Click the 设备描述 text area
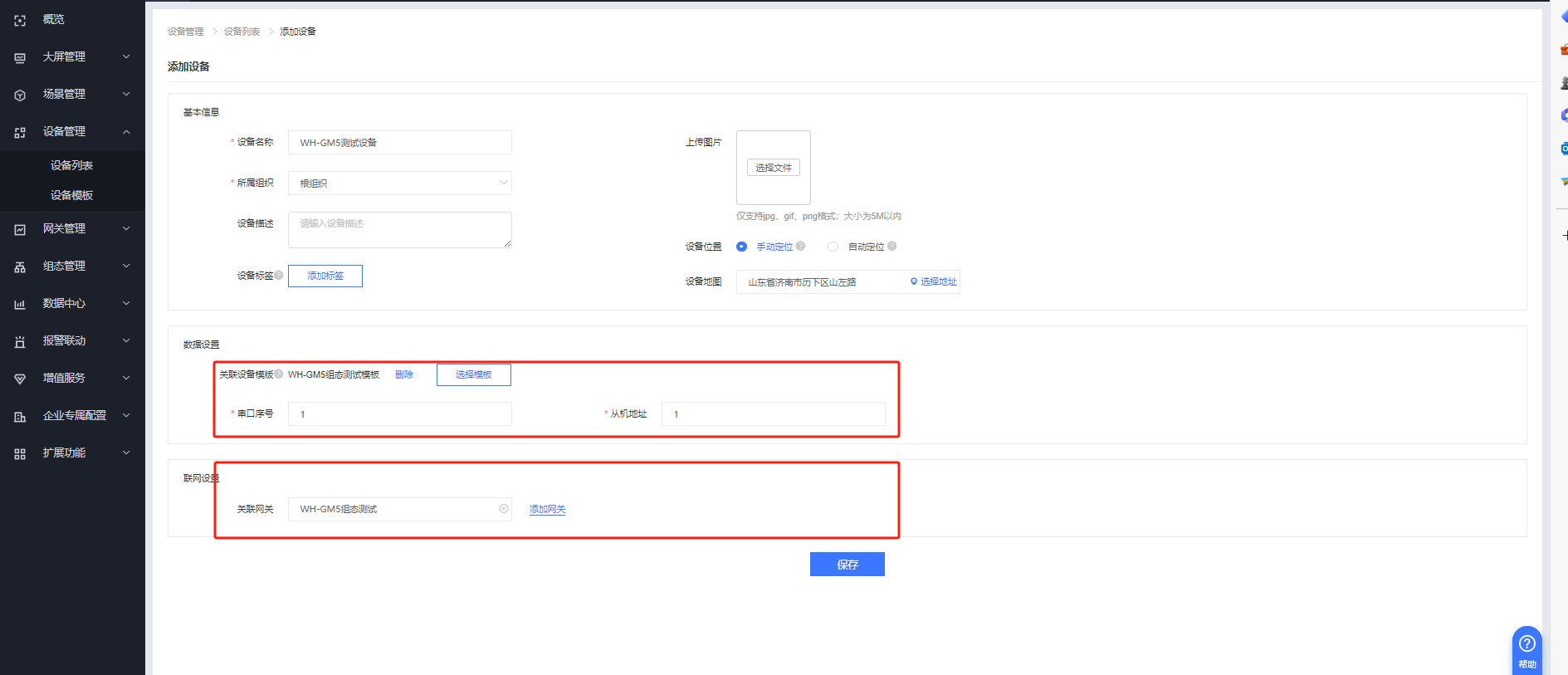 (399, 230)
